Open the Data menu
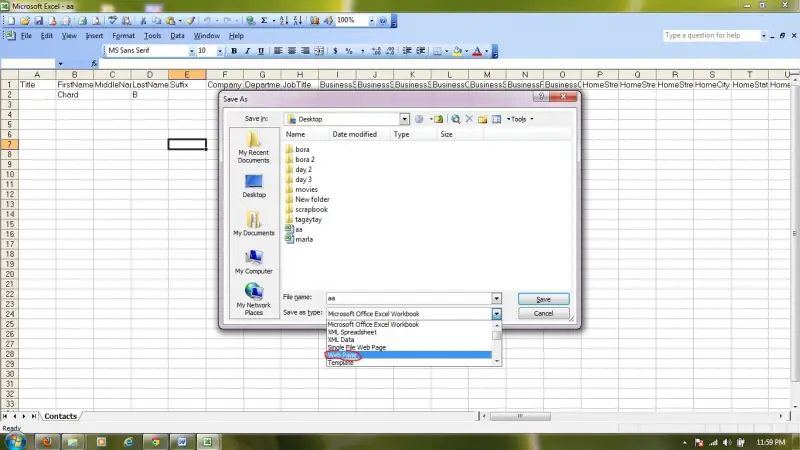This screenshot has height=450, width=800. pyautogui.click(x=177, y=36)
